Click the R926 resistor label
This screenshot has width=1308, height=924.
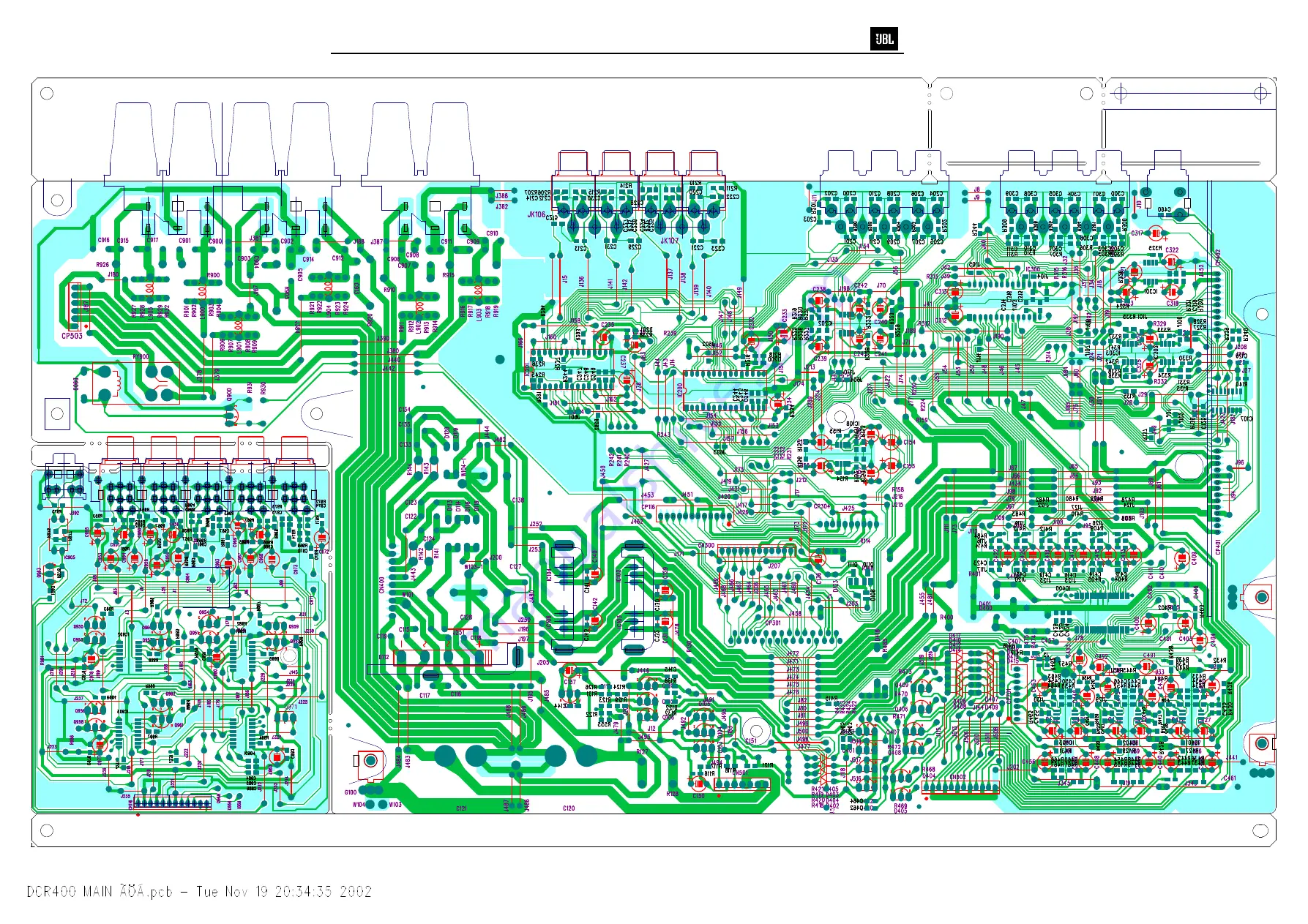click(x=102, y=265)
